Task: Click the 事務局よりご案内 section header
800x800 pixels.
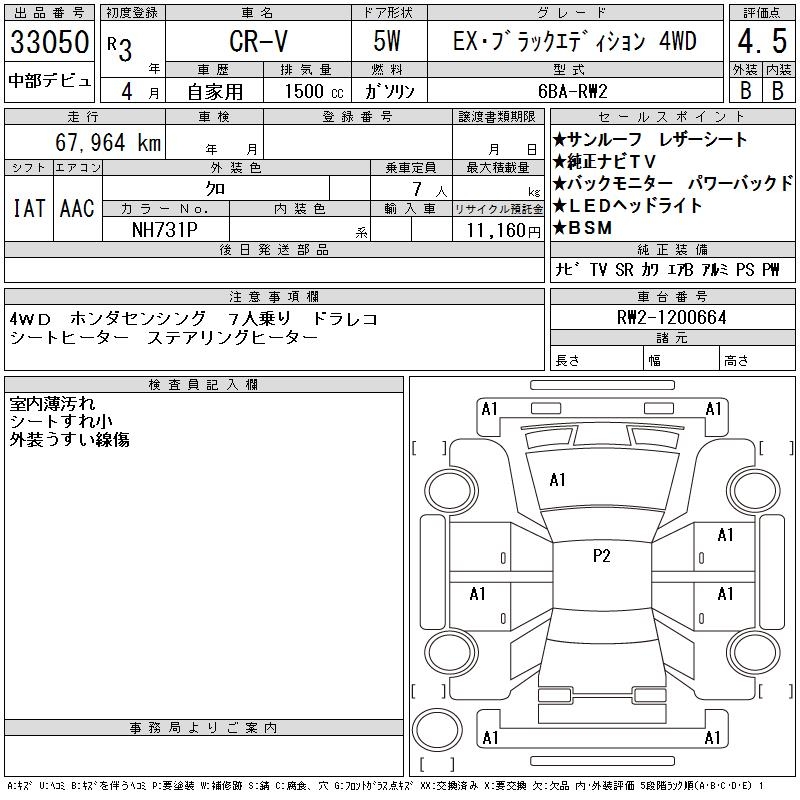Action: tap(204, 728)
